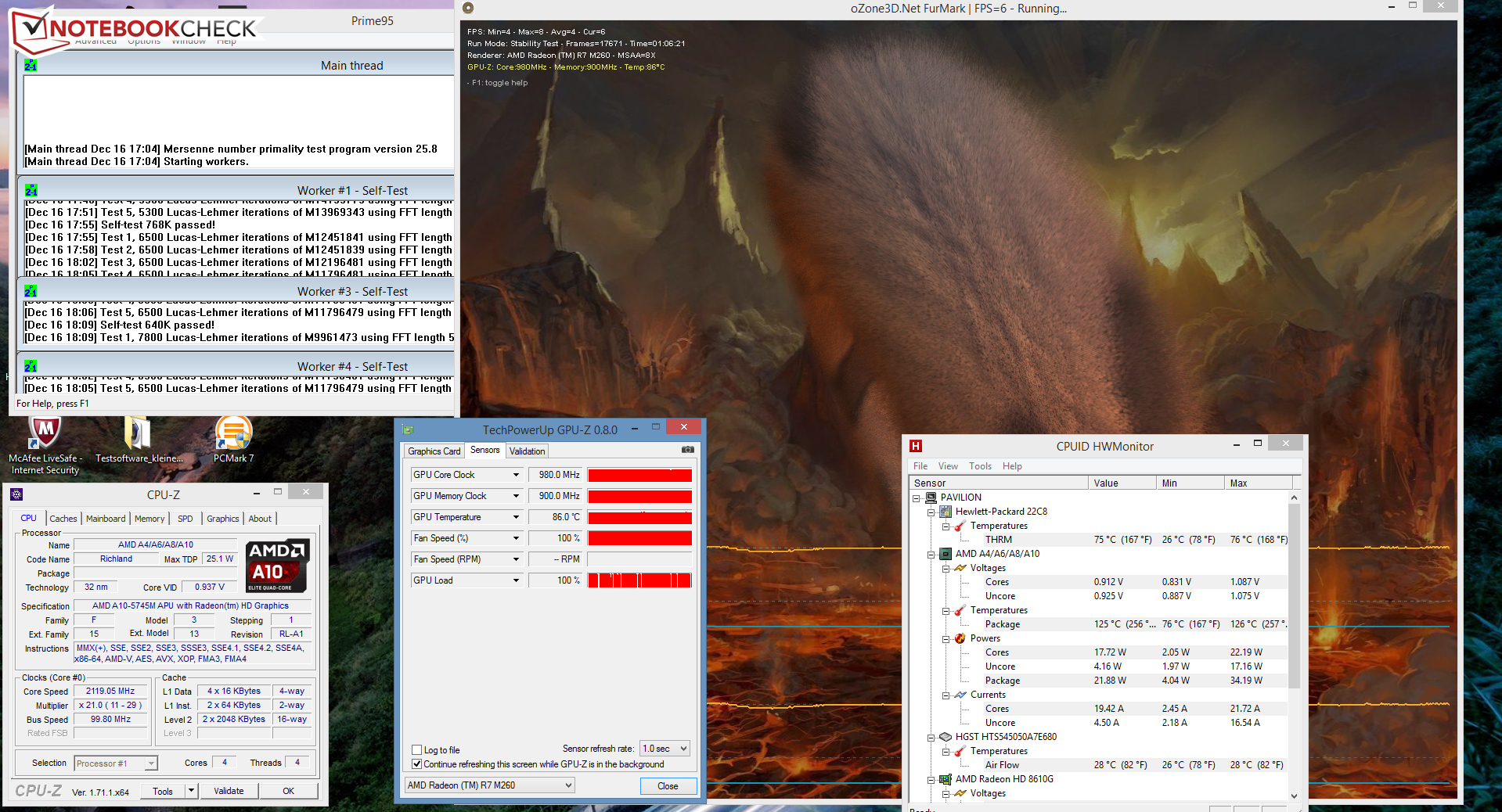Open the Graphics tab in CPU-Z
This screenshot has height=812, width=1502.
[223, 519]
